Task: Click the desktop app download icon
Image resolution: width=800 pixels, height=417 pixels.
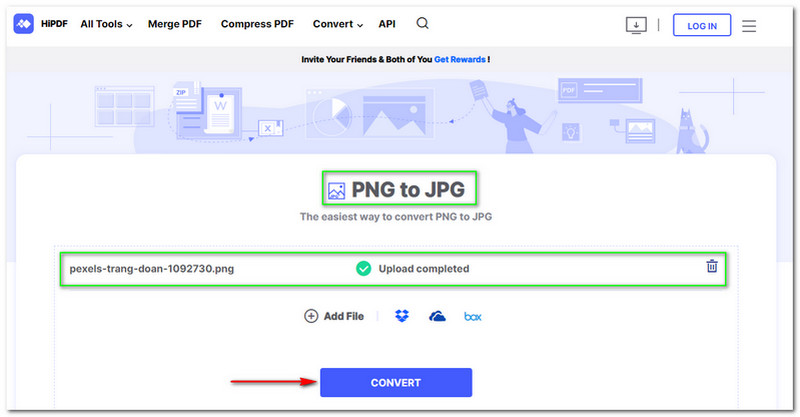Action: point(635,25)
